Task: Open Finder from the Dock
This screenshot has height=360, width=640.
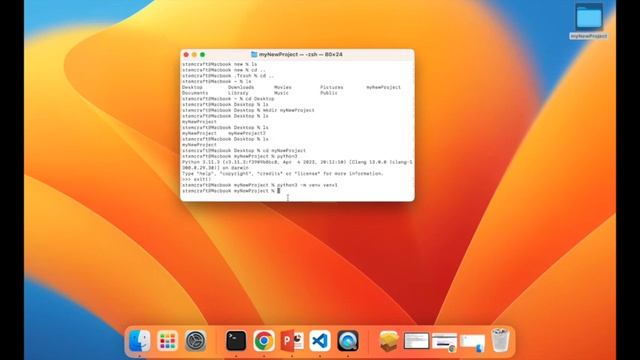Action: point(140,340)
